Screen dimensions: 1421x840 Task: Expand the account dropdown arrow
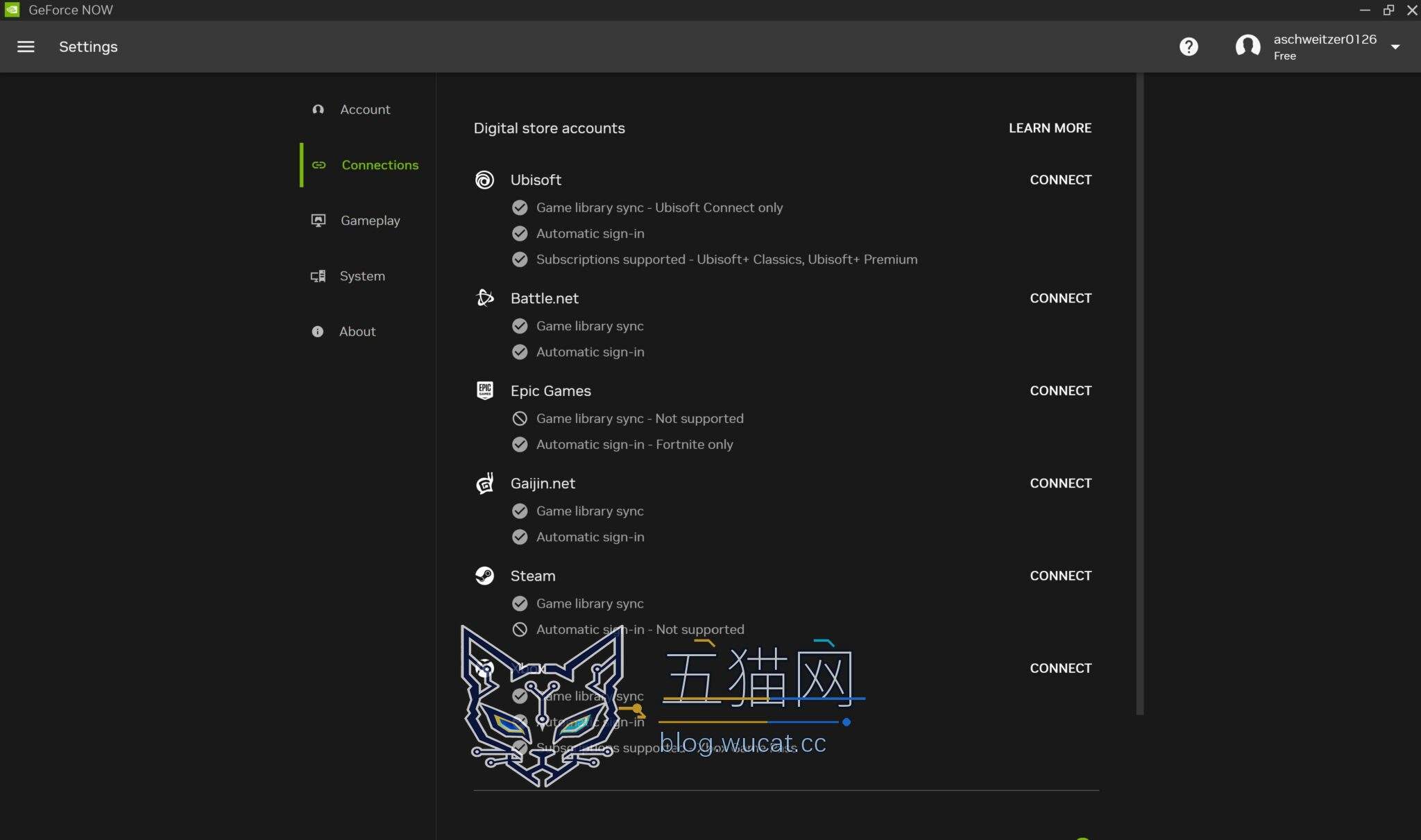click(x=1395, y=47)
